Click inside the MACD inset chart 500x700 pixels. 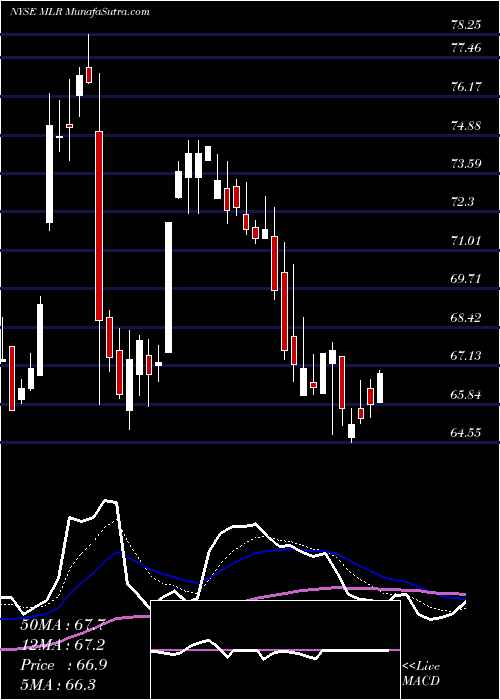(x=275, y=650)
